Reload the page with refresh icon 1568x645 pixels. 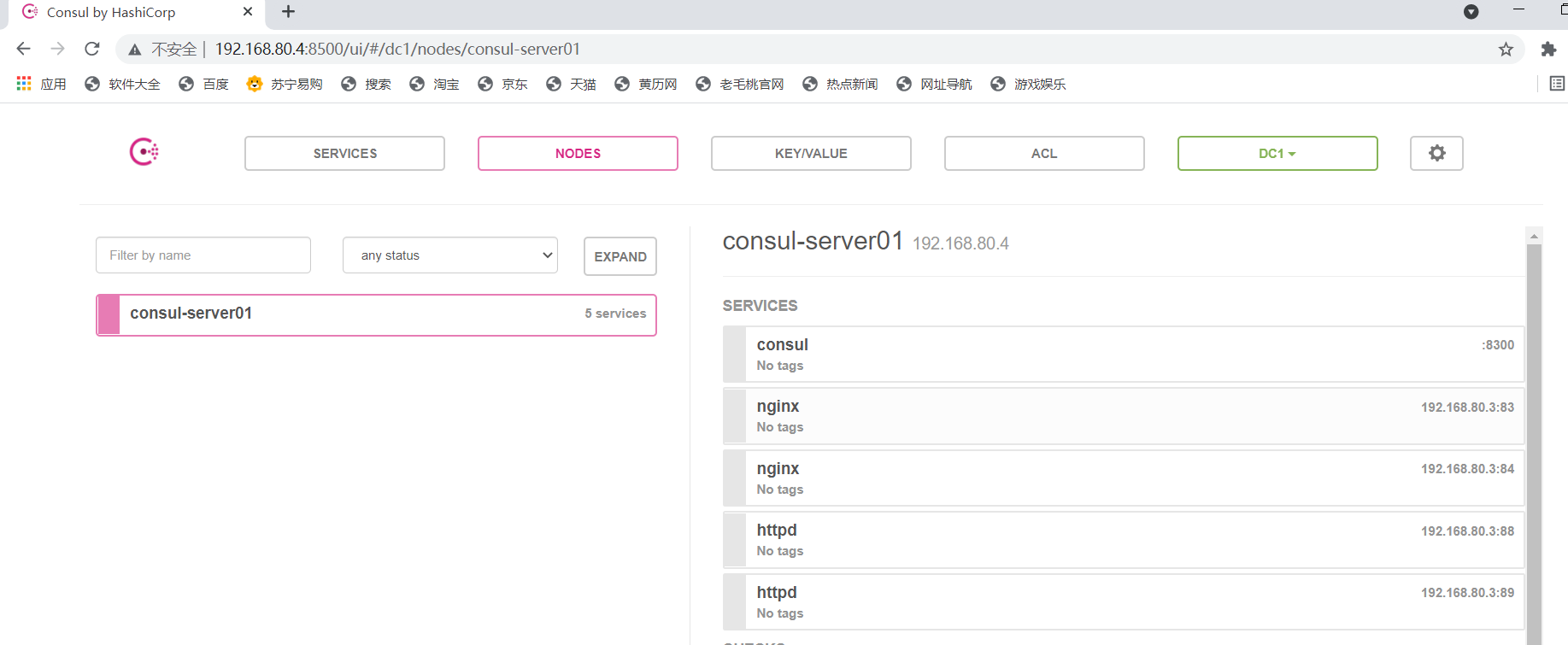(92, 49)
